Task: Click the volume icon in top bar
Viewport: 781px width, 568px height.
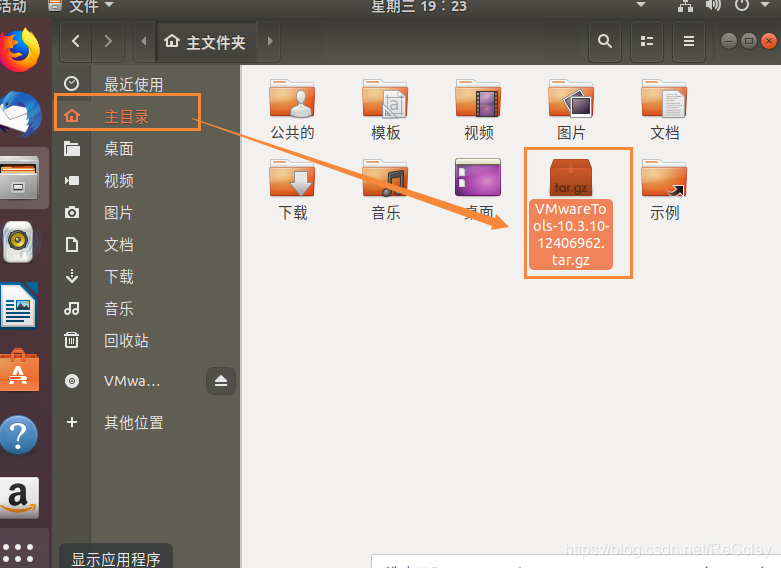Action: [x=713, y=6]
